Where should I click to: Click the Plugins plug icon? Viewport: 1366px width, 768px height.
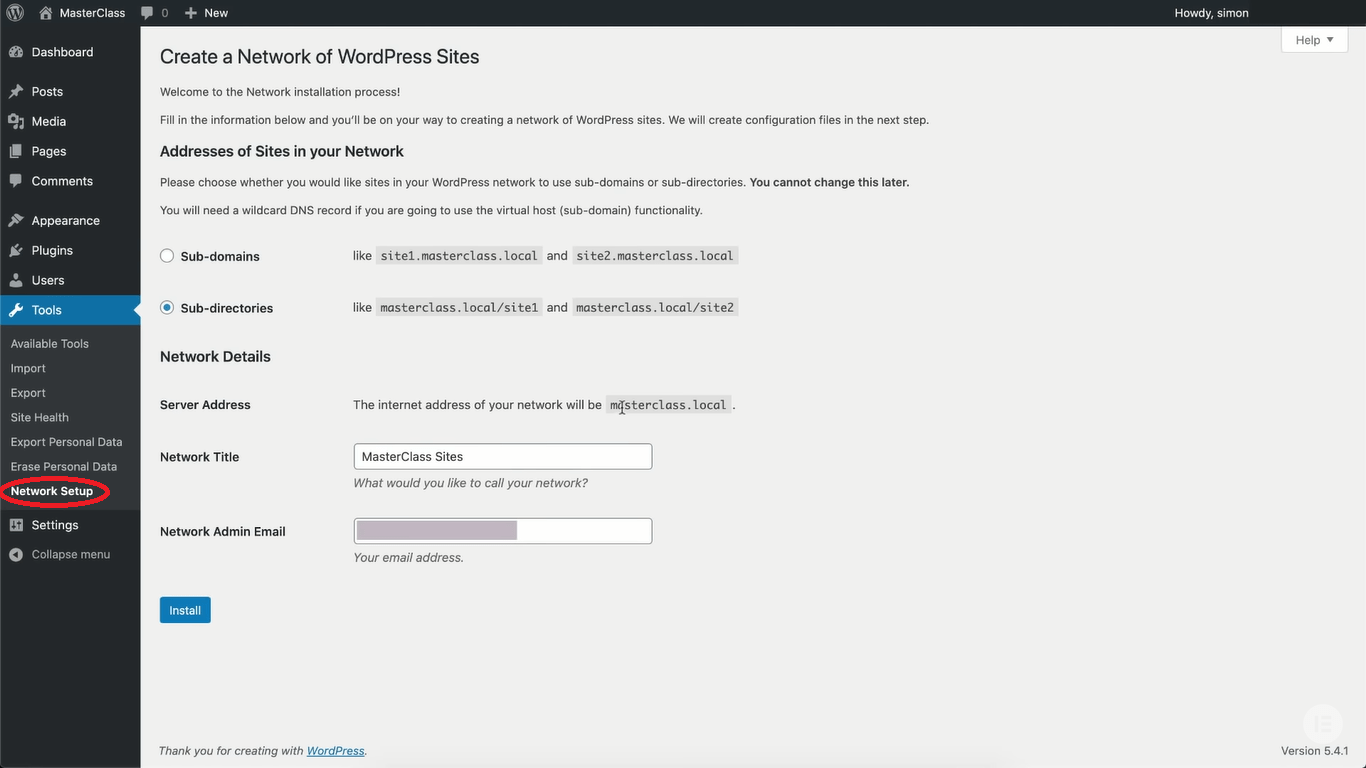(x=16, y=250)
